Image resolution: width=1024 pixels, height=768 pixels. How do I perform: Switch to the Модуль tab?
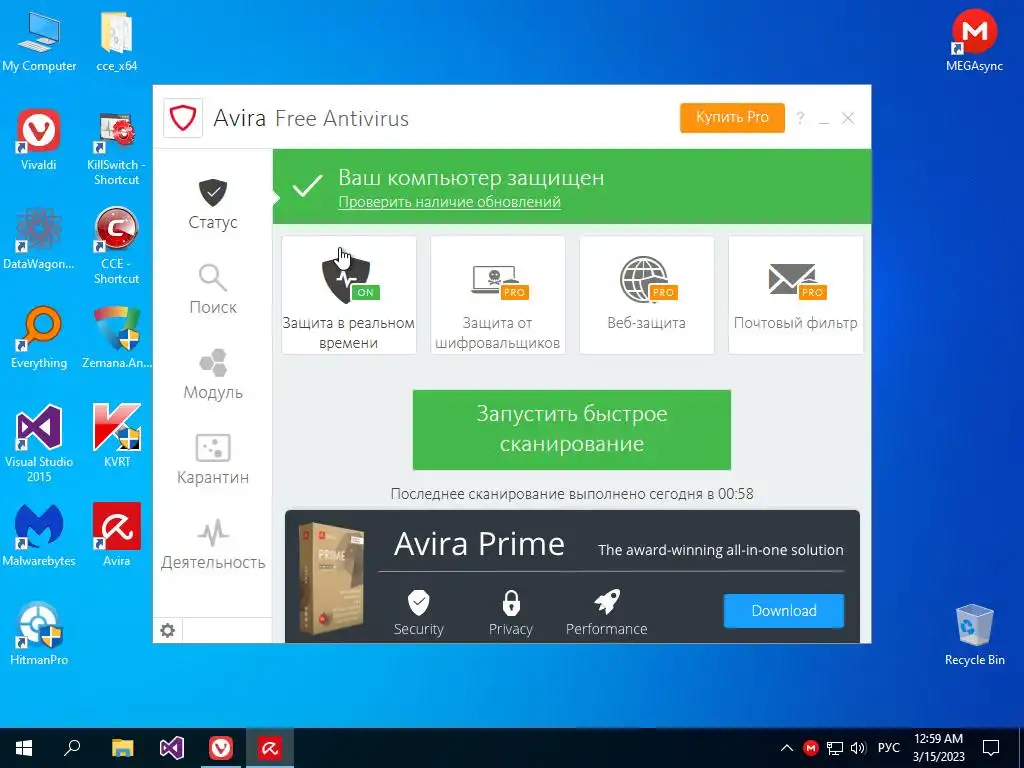pos(213,374)
